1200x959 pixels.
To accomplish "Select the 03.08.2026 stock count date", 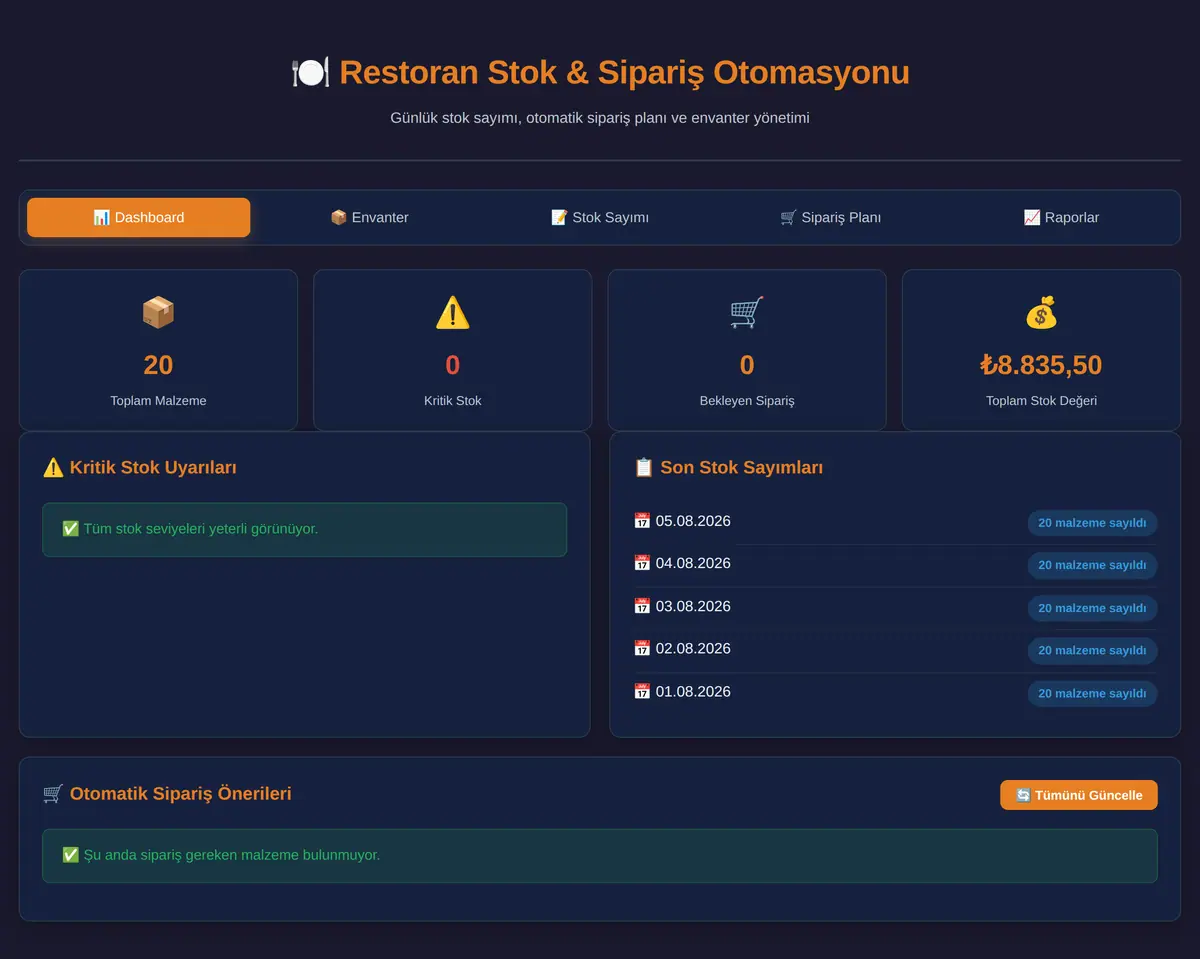I will (693, 606).
